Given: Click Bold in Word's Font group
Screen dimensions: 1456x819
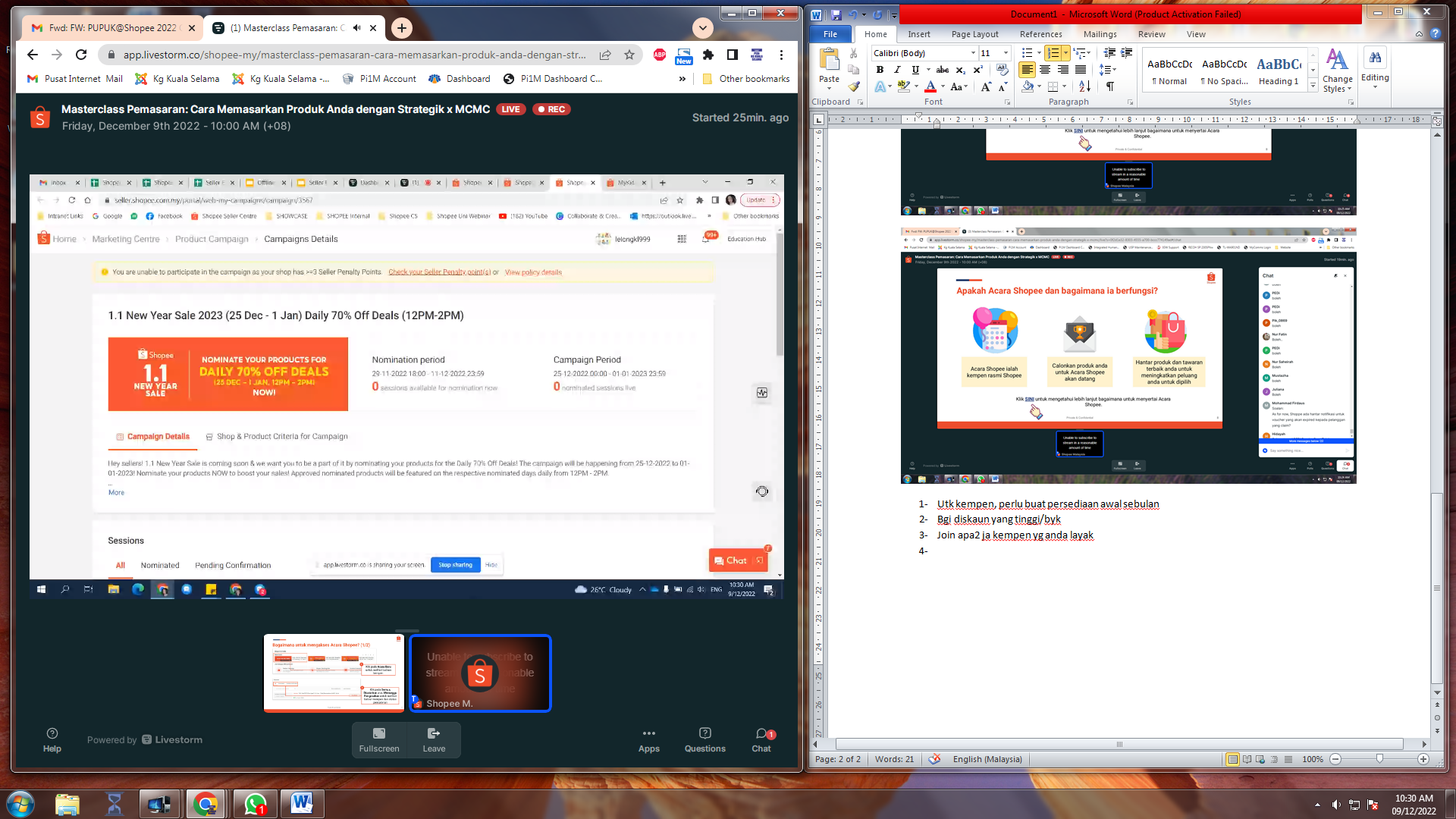Looking at the screenshot, I should point(880,70).
